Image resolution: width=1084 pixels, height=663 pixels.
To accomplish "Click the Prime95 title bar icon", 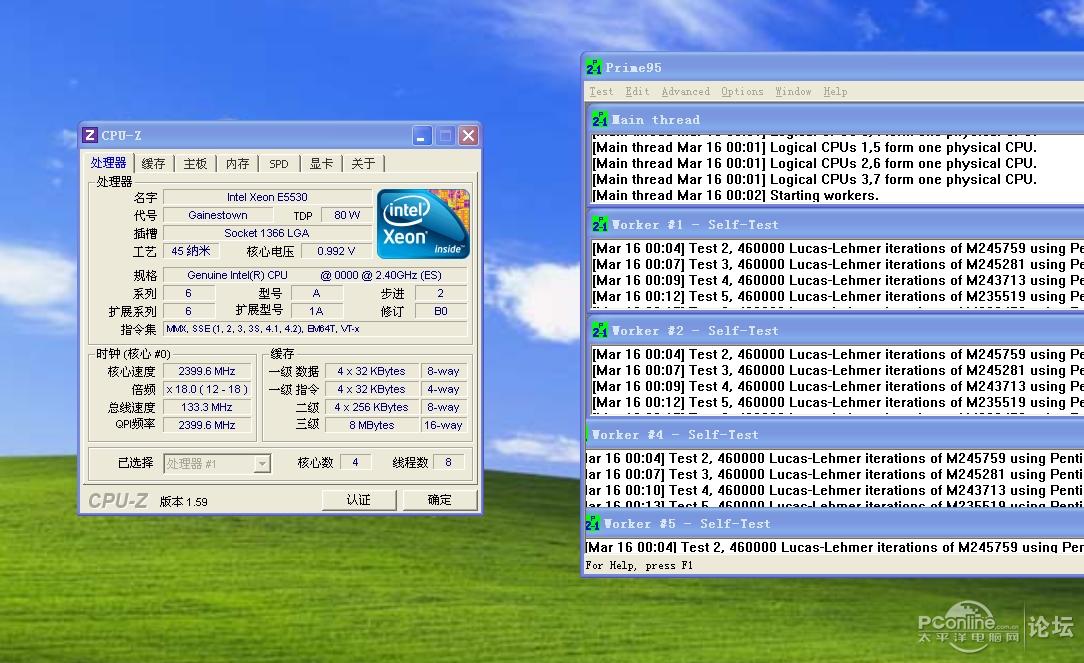I will [x=594, y=67].
